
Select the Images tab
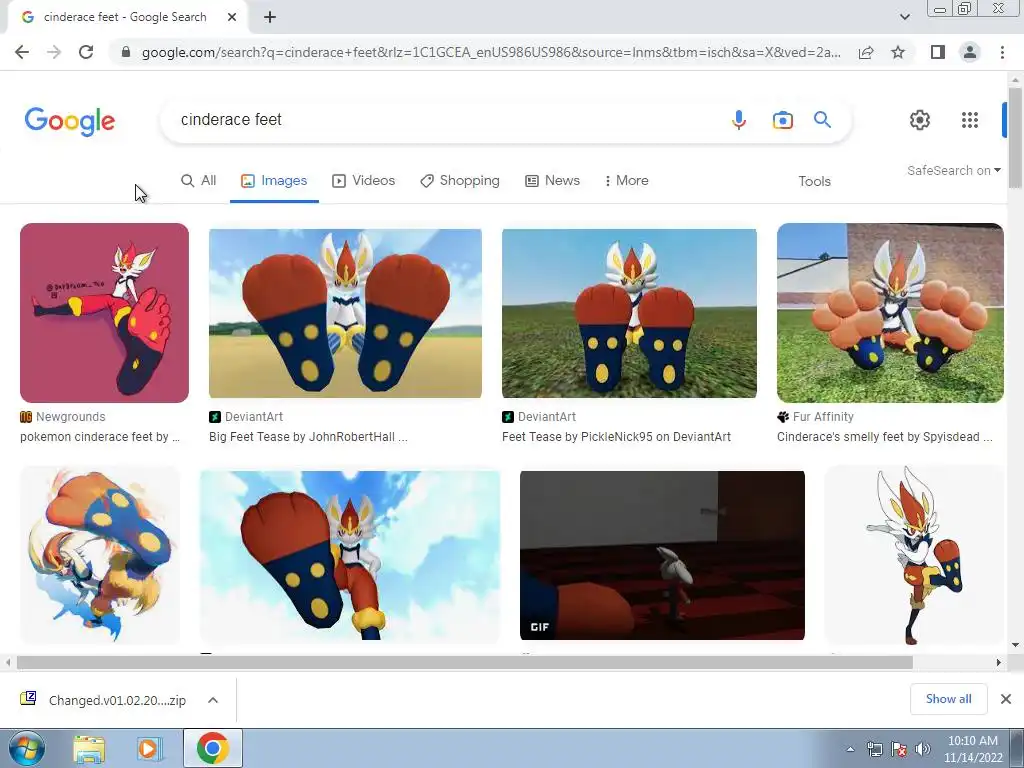pos(274,181)
